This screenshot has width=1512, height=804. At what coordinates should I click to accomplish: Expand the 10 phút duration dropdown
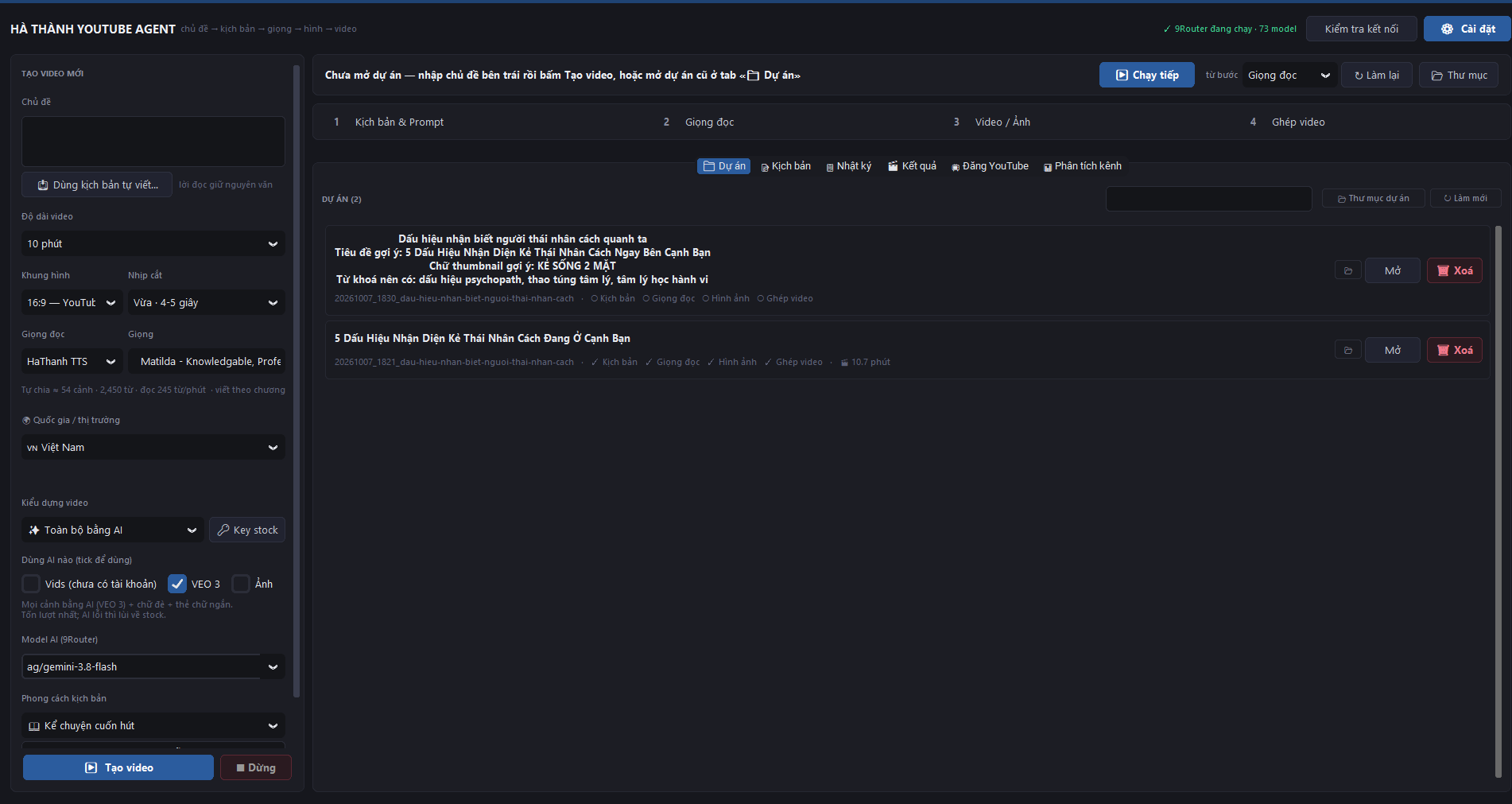153,243
